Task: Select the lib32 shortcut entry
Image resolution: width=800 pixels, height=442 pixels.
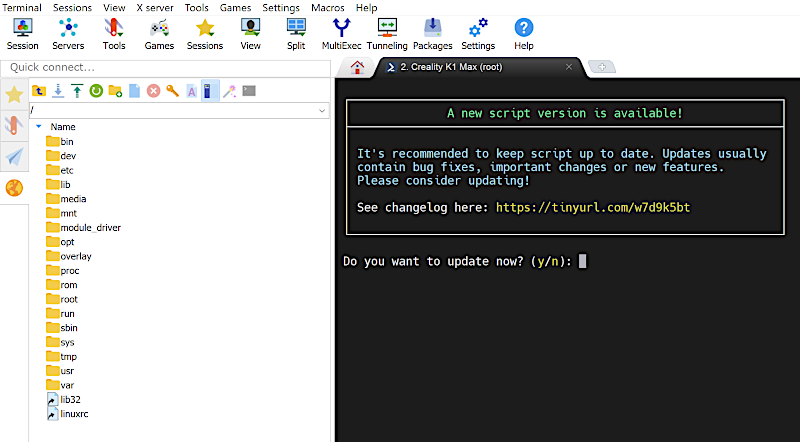Action: click(64, 399)
